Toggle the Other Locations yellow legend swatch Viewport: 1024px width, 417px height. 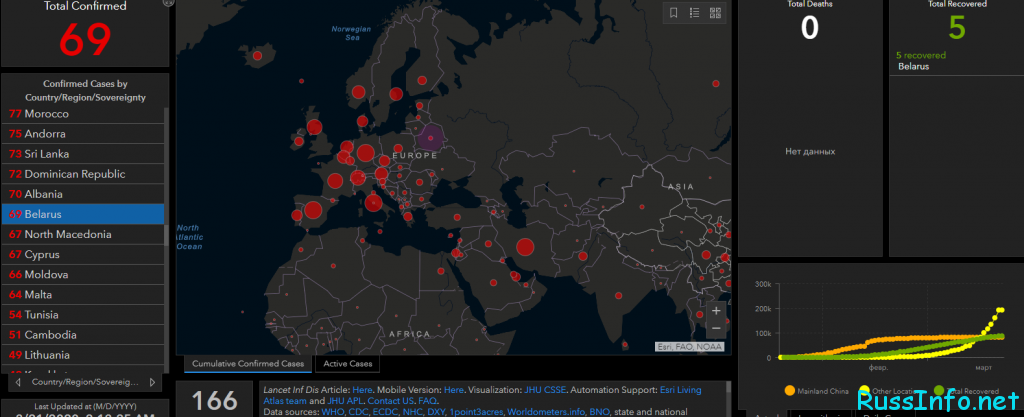(x=865, y=390)
